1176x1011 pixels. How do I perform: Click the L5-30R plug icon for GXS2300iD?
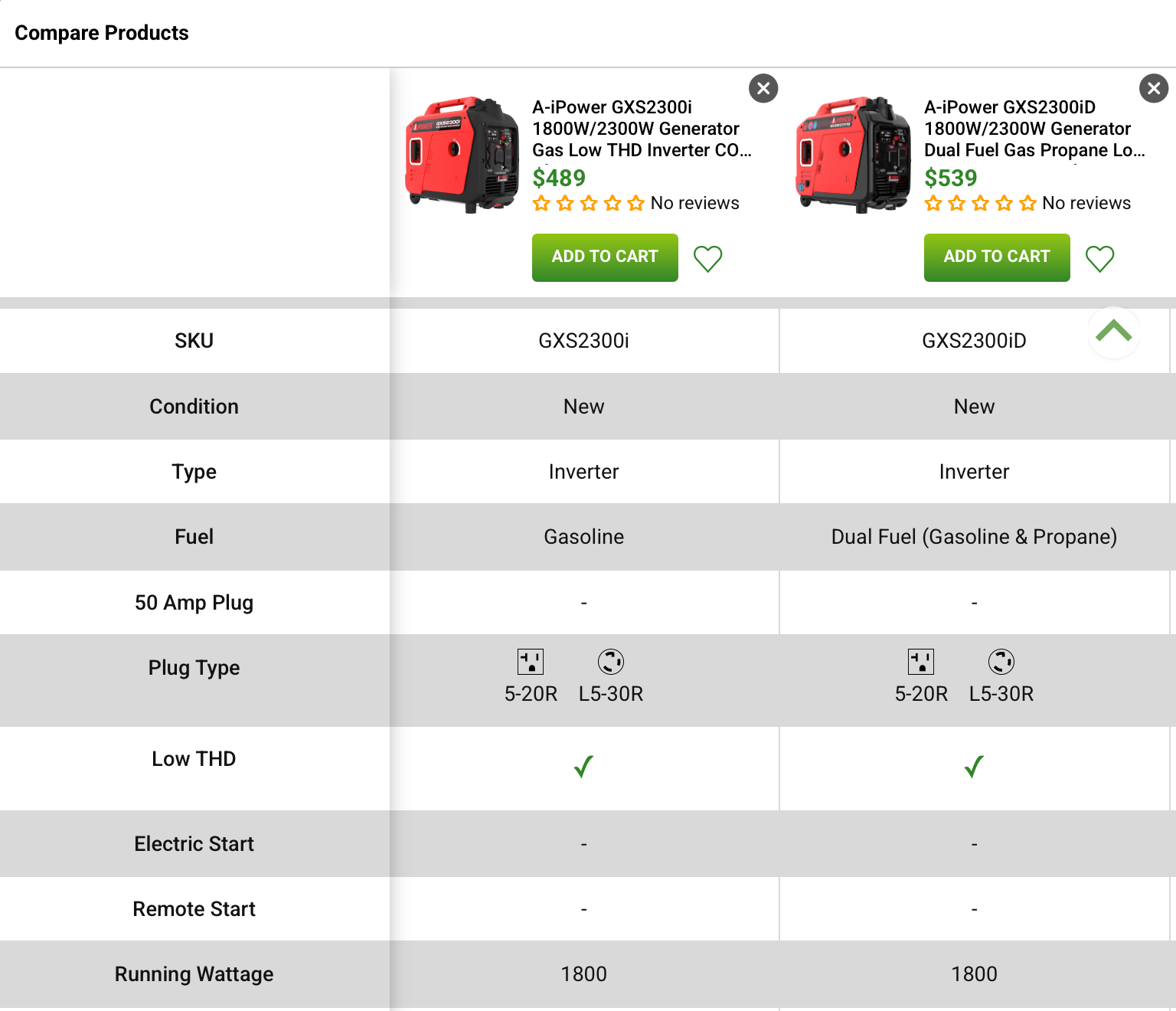click(x=1001, y=662)
